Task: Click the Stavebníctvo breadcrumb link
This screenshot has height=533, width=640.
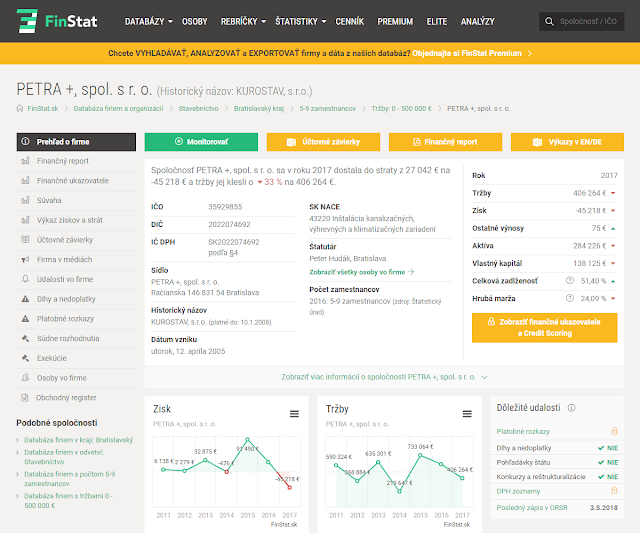Action: (x=198, y=109)
